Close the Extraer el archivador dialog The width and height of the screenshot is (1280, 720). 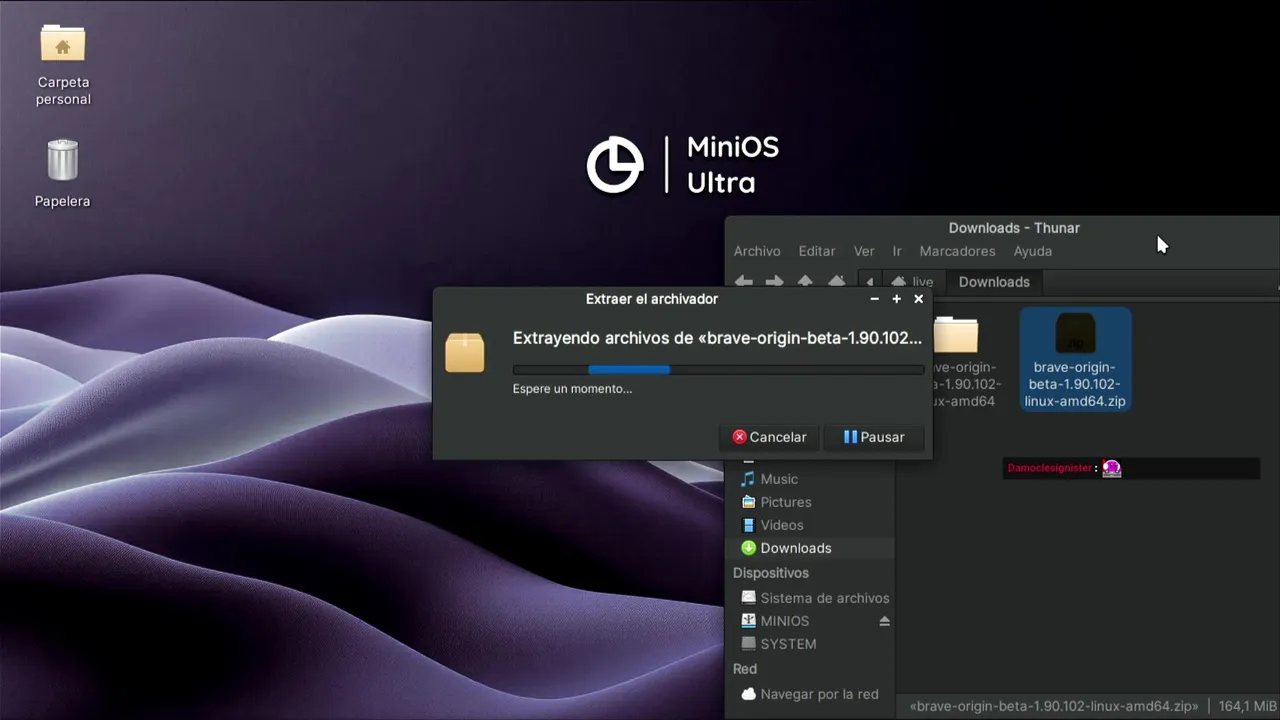click(x=918, y=299)
